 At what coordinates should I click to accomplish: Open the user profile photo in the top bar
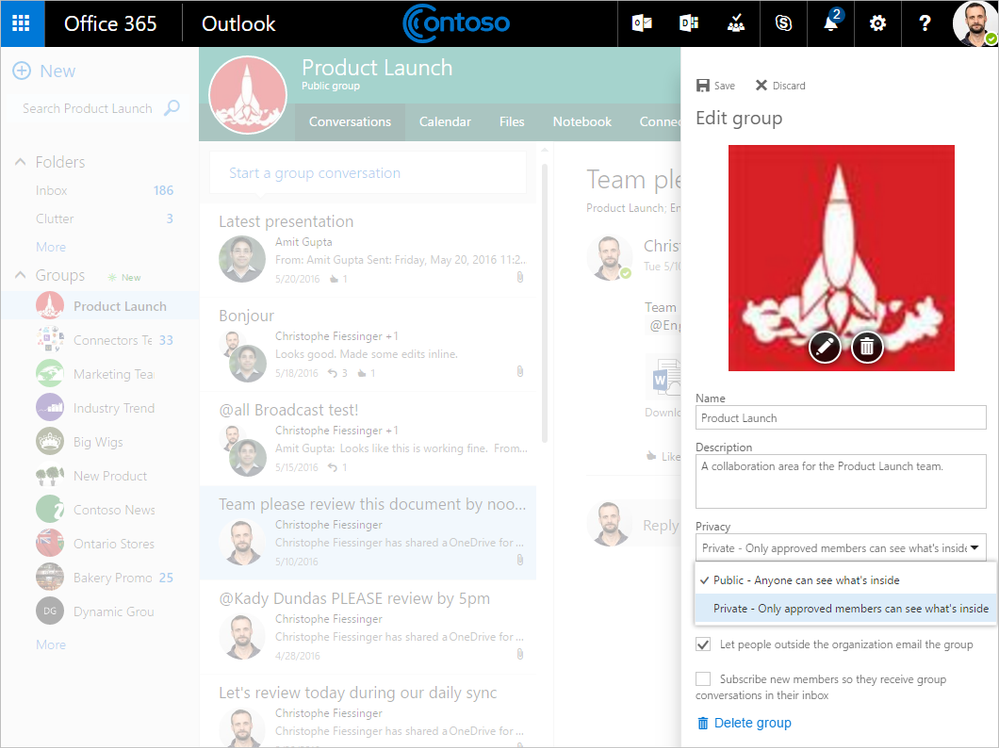pyautogui.click(x=974, y=24)
